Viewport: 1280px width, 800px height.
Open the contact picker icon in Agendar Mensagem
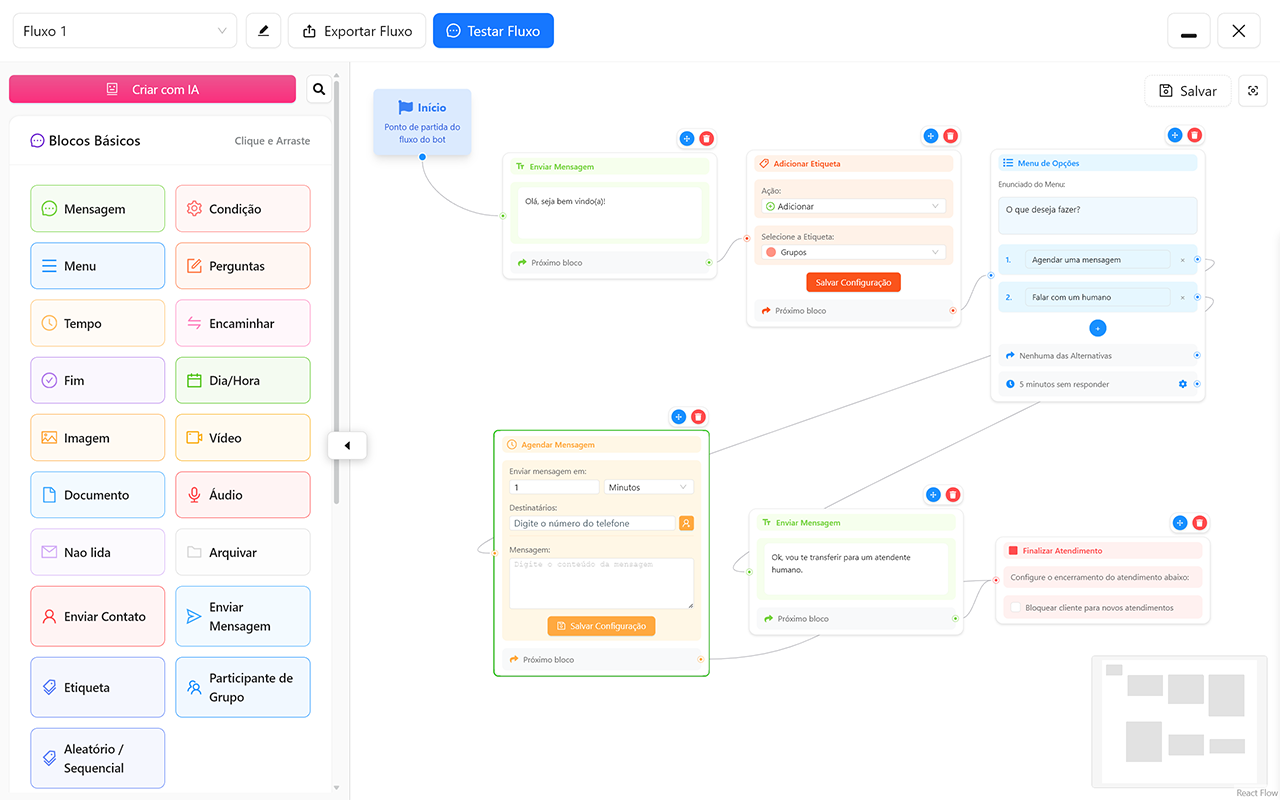[686, 522]
